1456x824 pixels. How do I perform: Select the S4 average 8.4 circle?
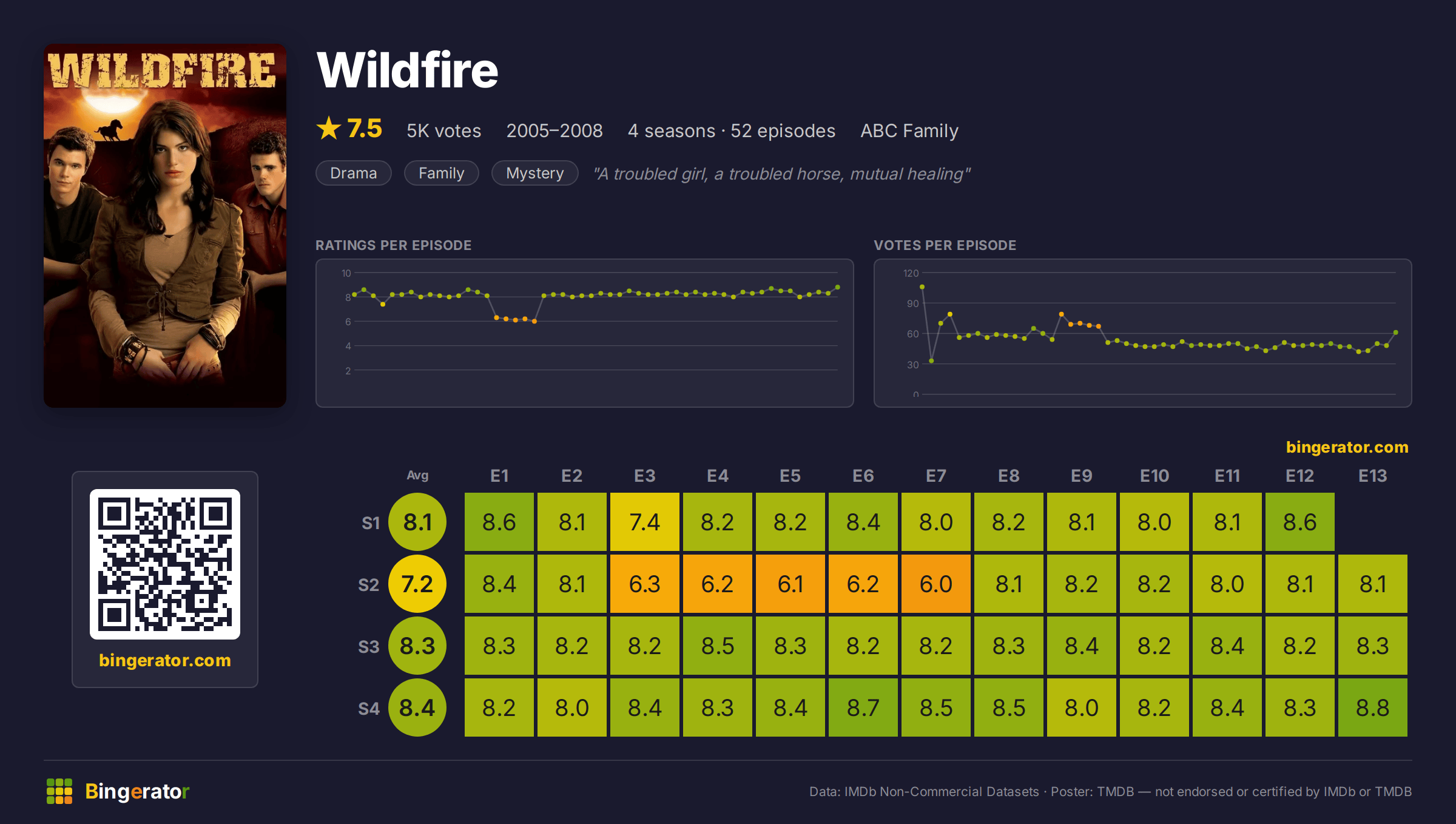tap(417, 708)
